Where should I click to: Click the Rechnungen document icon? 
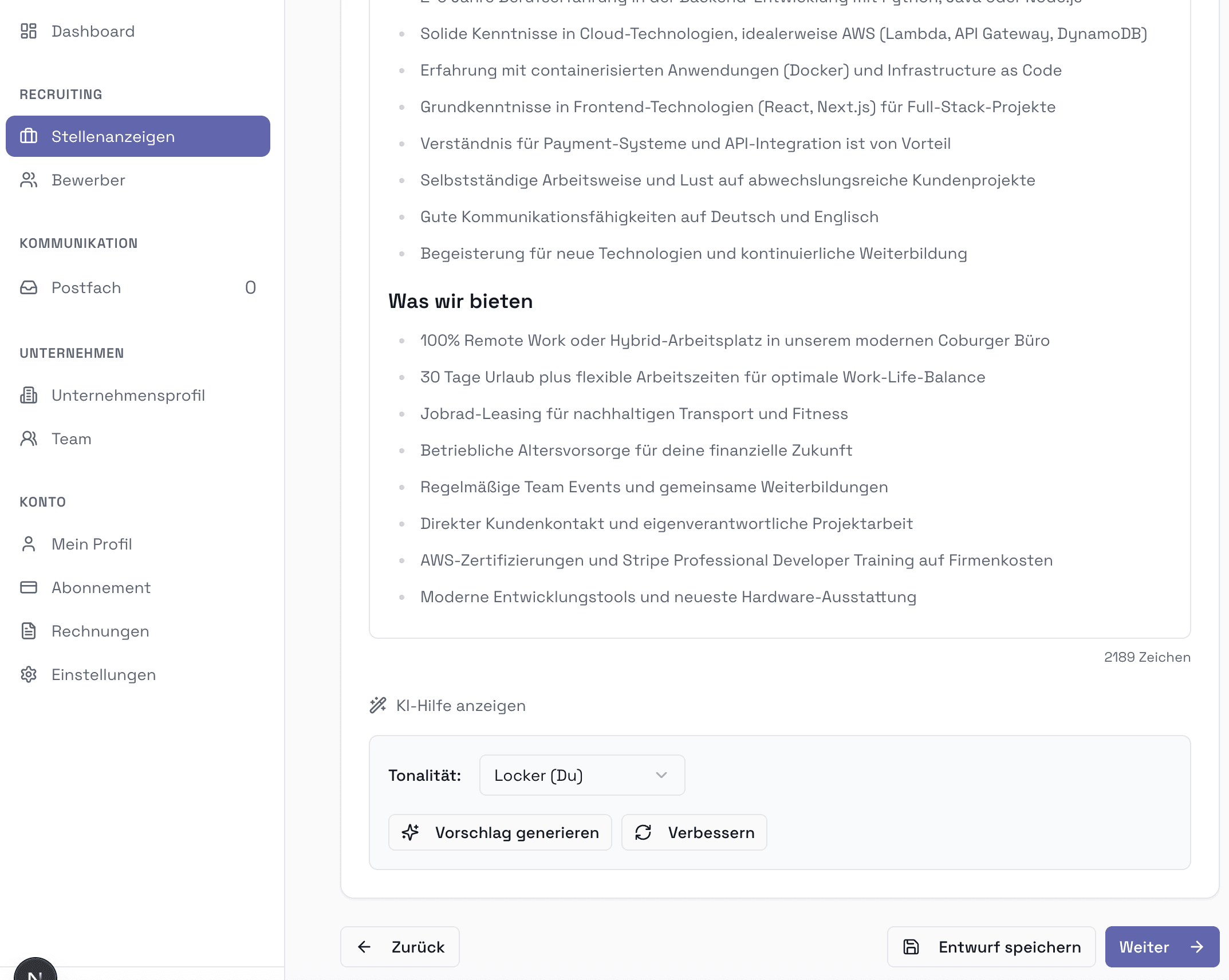click(29, 631)
